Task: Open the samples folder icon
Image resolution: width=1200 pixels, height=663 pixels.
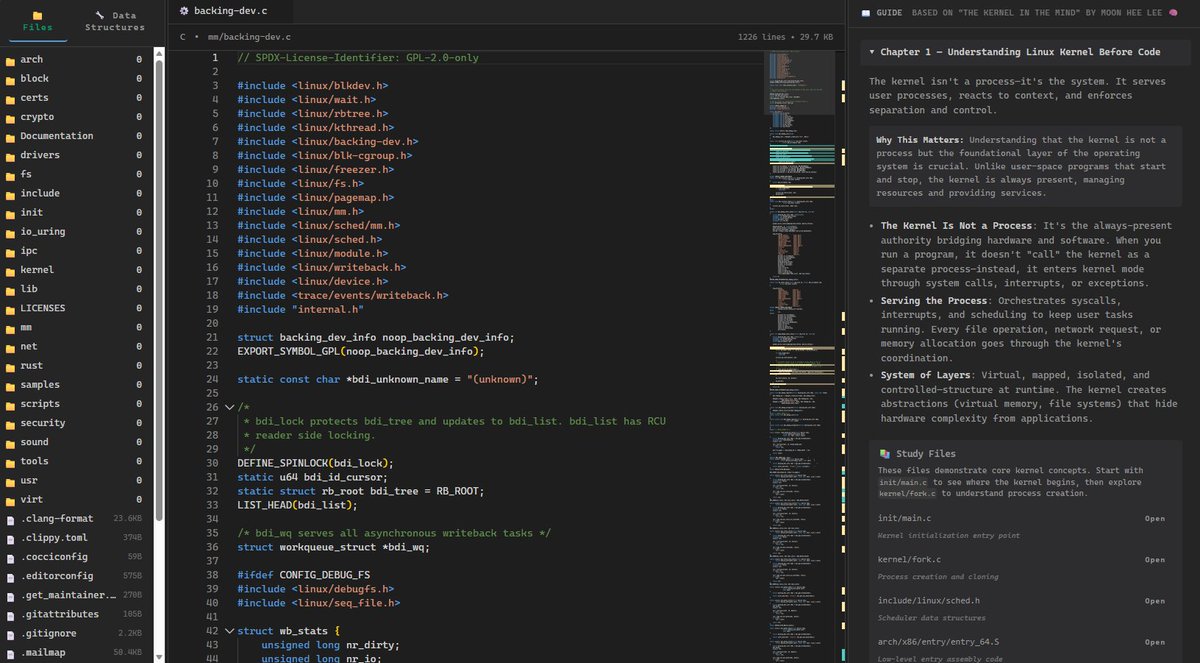Action: [x=10, y=385]
